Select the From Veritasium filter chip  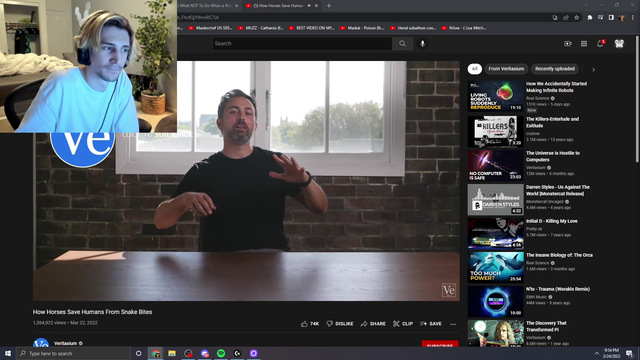506,69
